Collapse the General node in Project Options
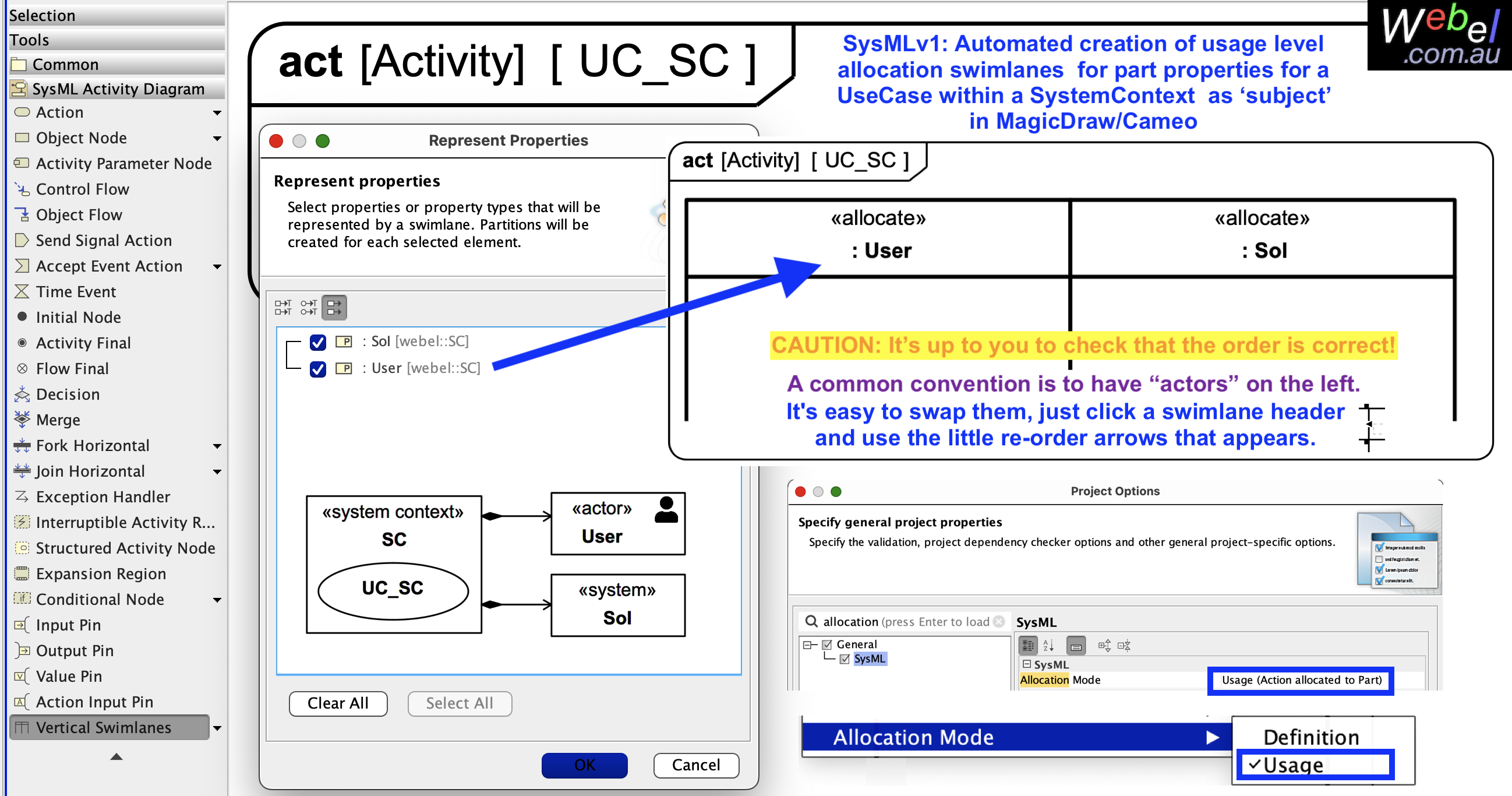Viewport: 1512px width, 796px height. click(x=808, y=644)
